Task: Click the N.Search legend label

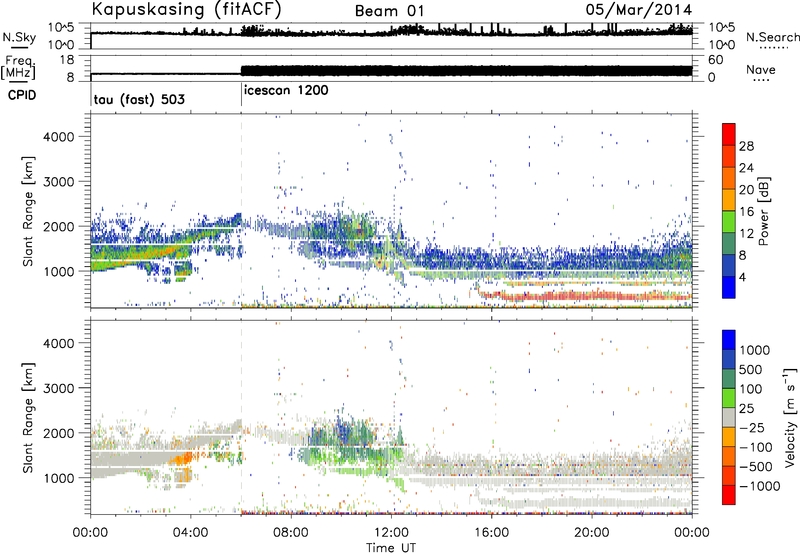Action: point(773,37)
